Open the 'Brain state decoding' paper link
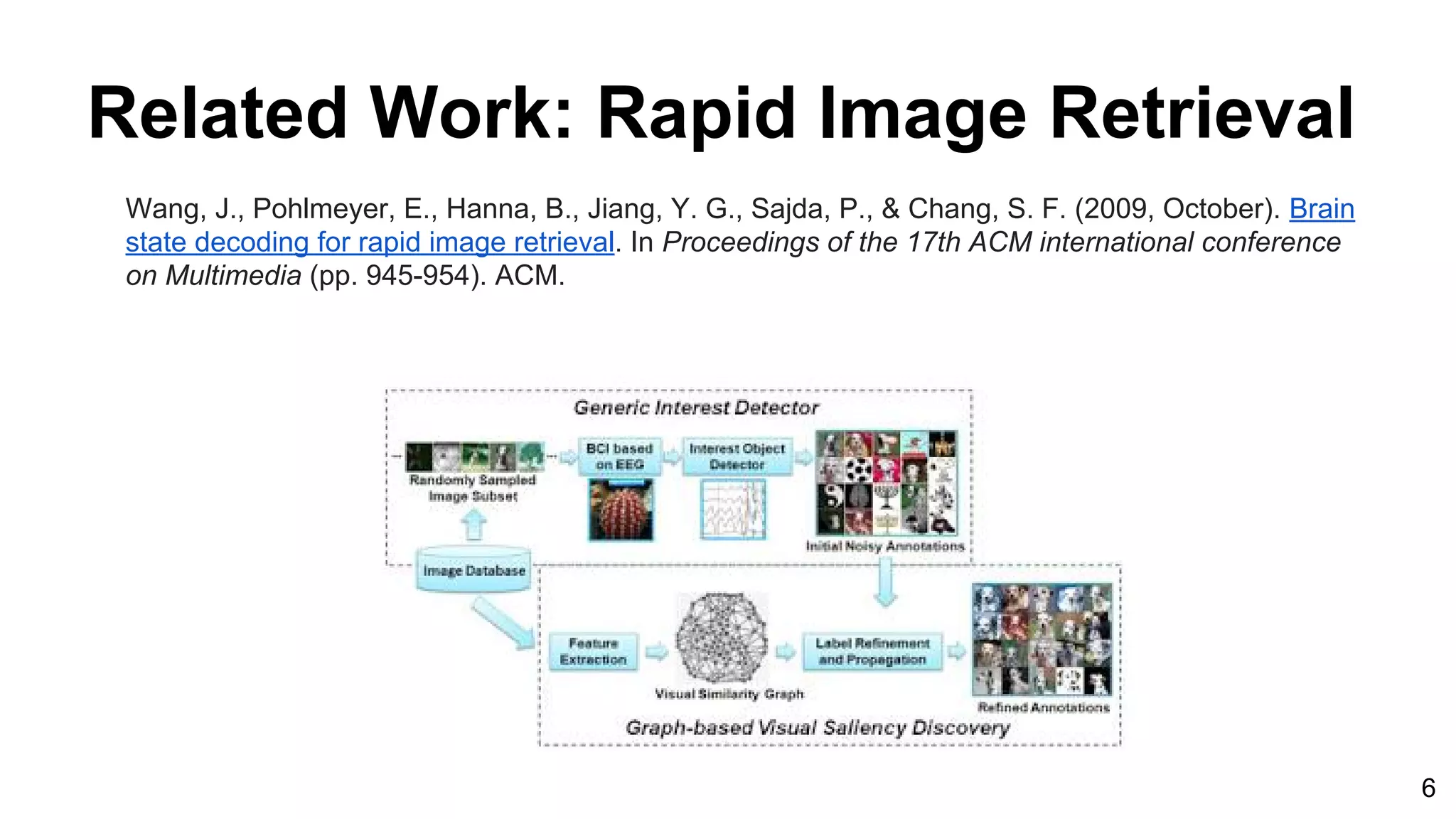Screen dimensions: 1456x819 pyautogui.click(x=1321, y=209)
